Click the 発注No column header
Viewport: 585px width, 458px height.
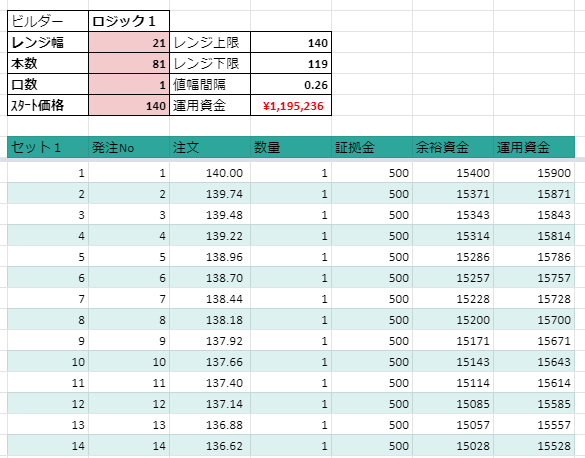pos(129,147)
